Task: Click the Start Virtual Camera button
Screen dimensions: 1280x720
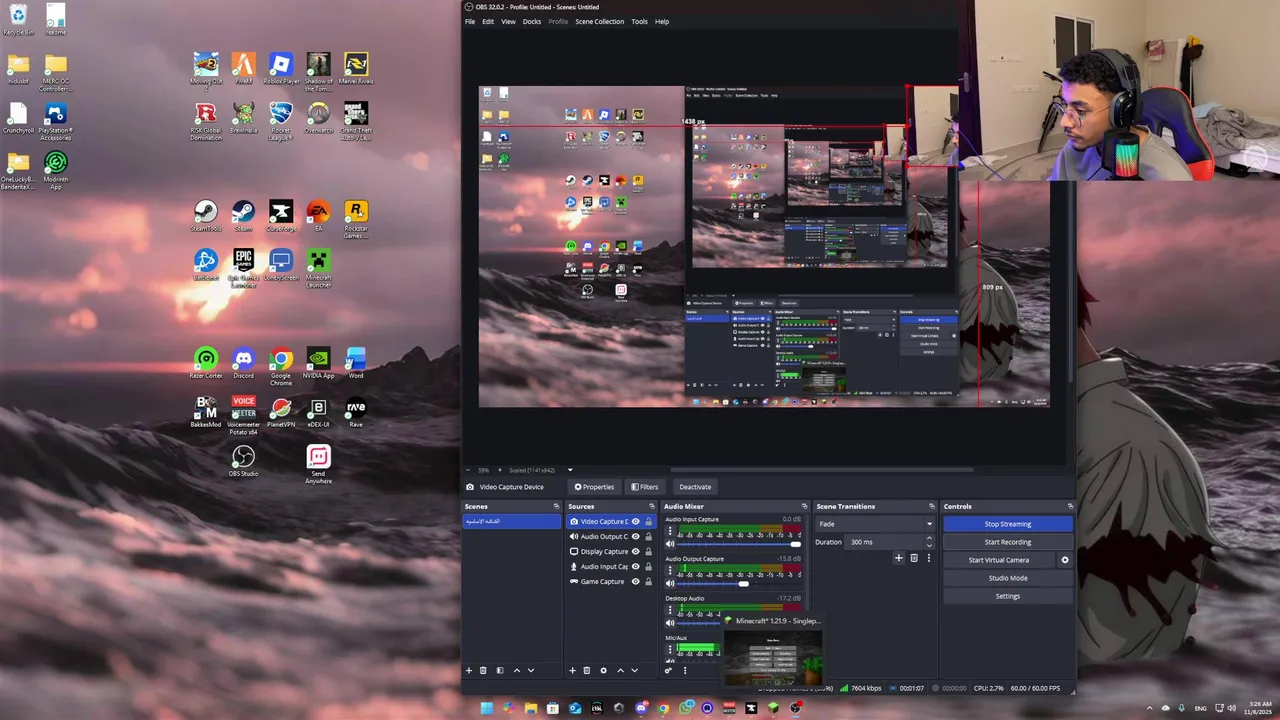Action: coord(998,560)
